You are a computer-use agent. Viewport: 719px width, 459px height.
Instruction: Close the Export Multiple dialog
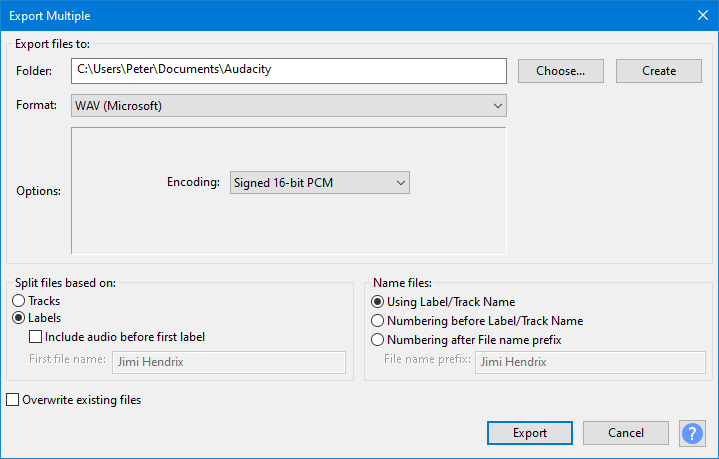(702, 16)
